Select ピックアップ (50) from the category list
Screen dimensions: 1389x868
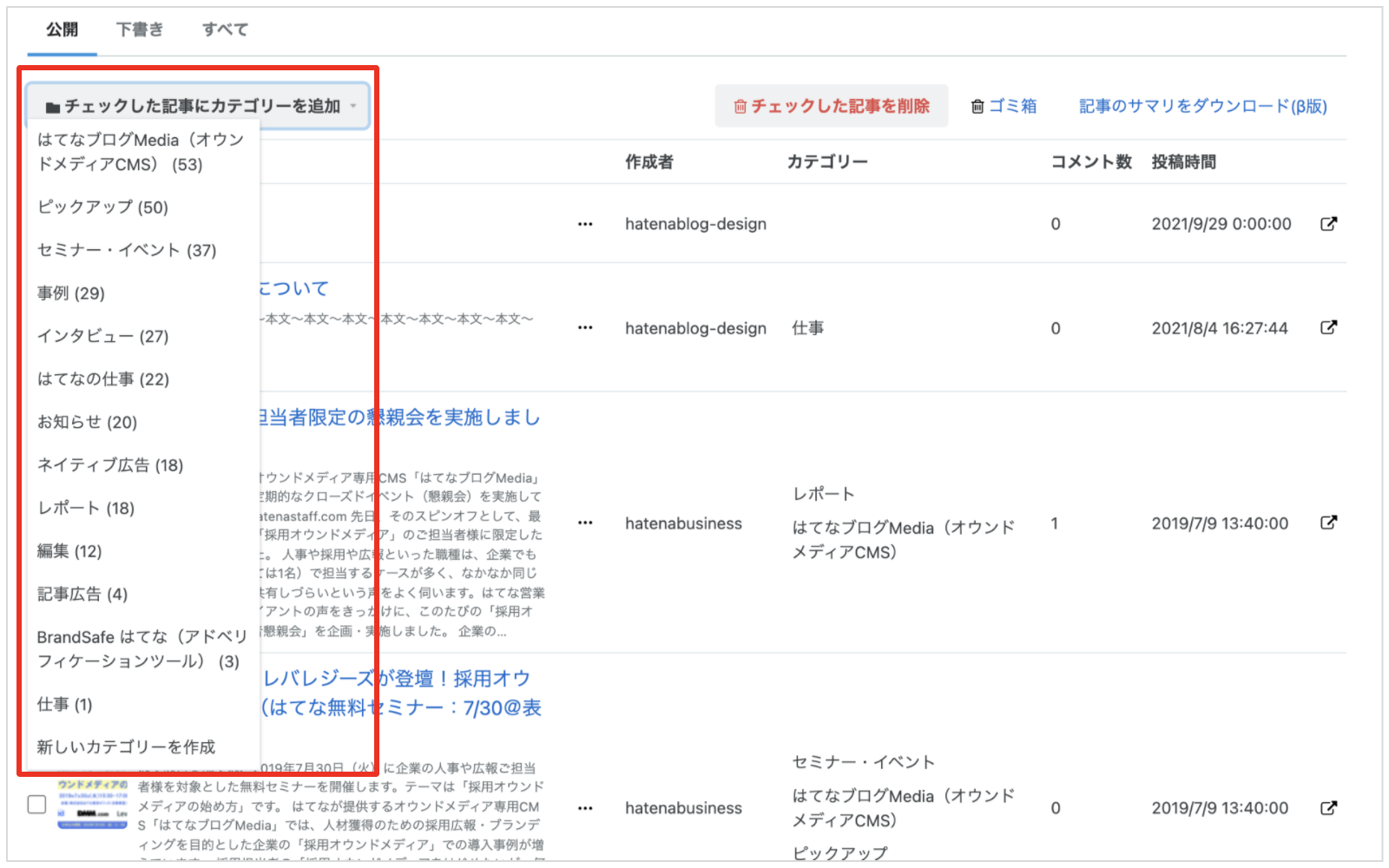[102, 207]
